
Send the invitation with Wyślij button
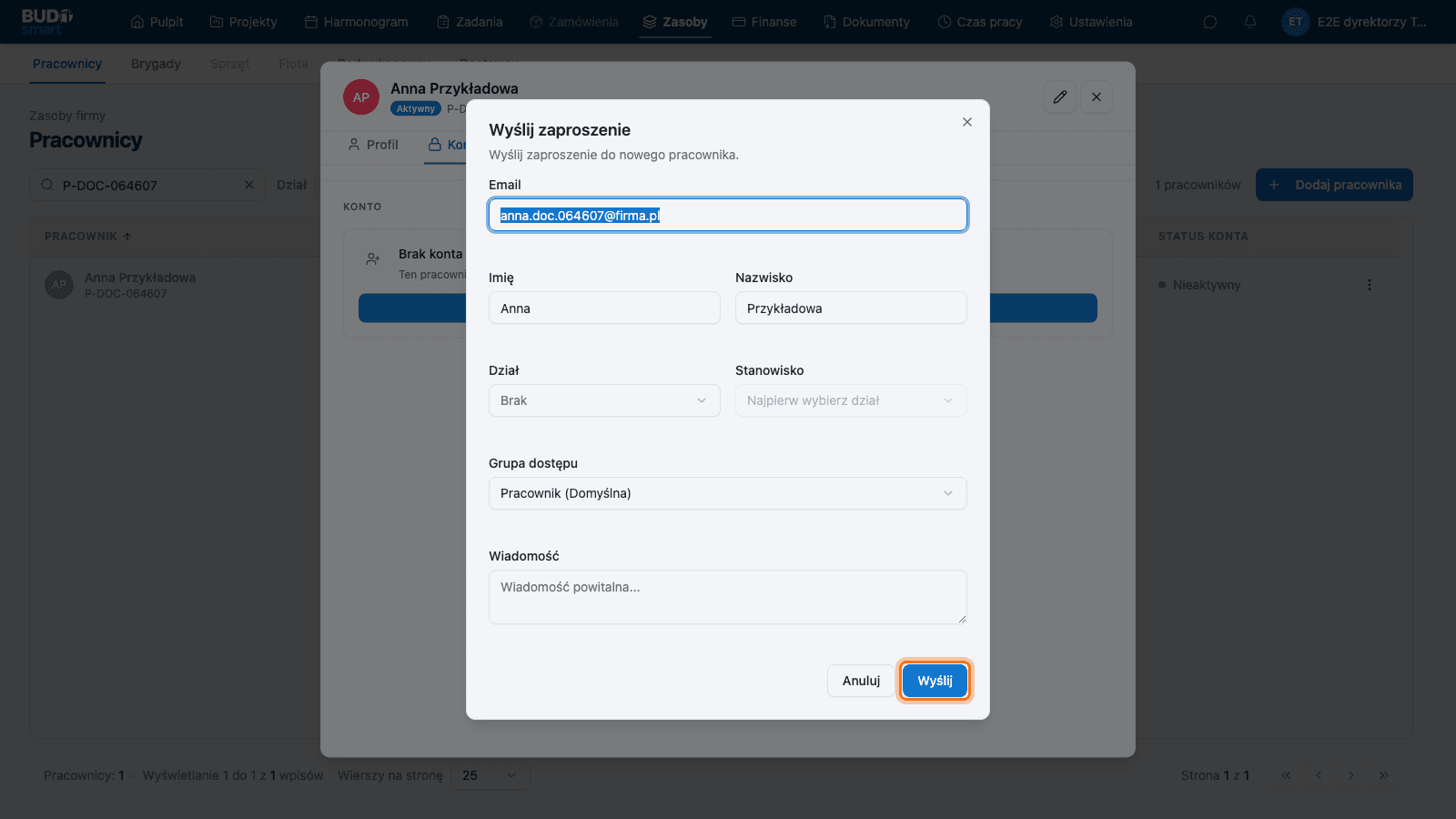pyautogui.click(x=935, y=681)
